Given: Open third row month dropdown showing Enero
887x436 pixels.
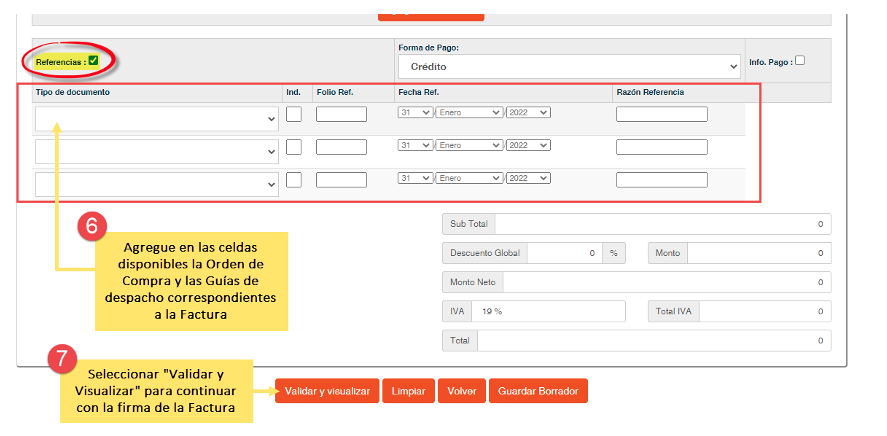Looking at the screenshot, I should pos(470,178).
